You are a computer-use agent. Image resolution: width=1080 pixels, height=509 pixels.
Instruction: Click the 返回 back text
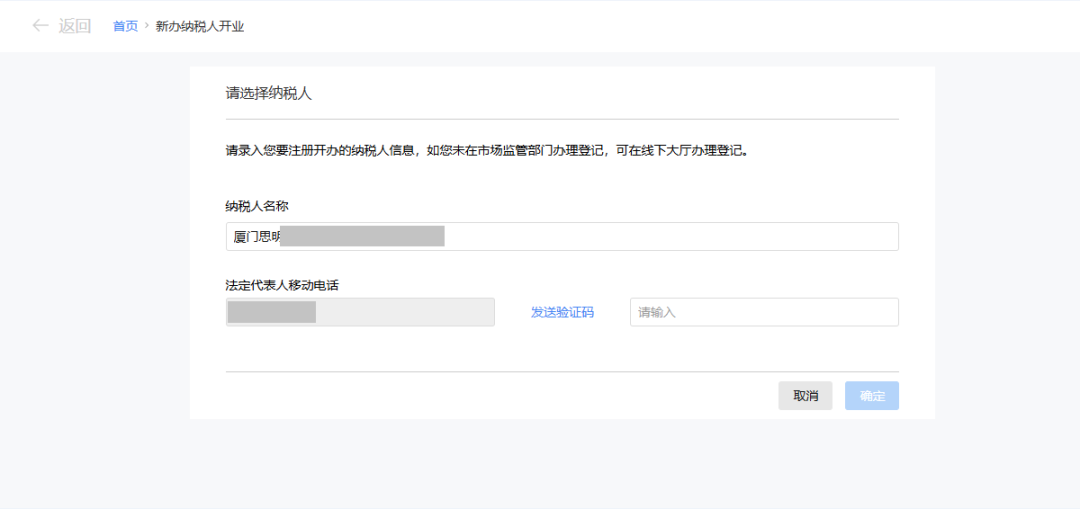pyautogui.click(x=75, y=26)
